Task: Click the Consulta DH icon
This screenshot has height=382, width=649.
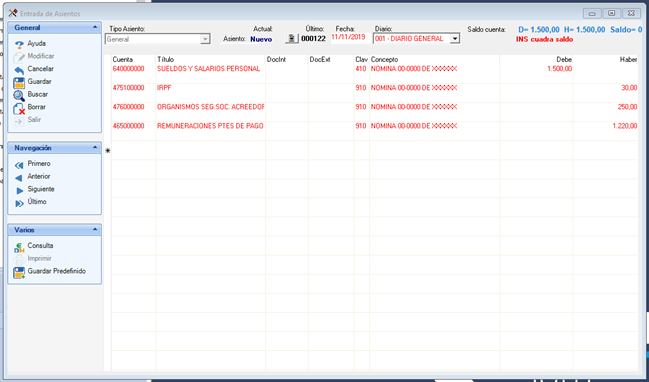Action: coord(19,247)
